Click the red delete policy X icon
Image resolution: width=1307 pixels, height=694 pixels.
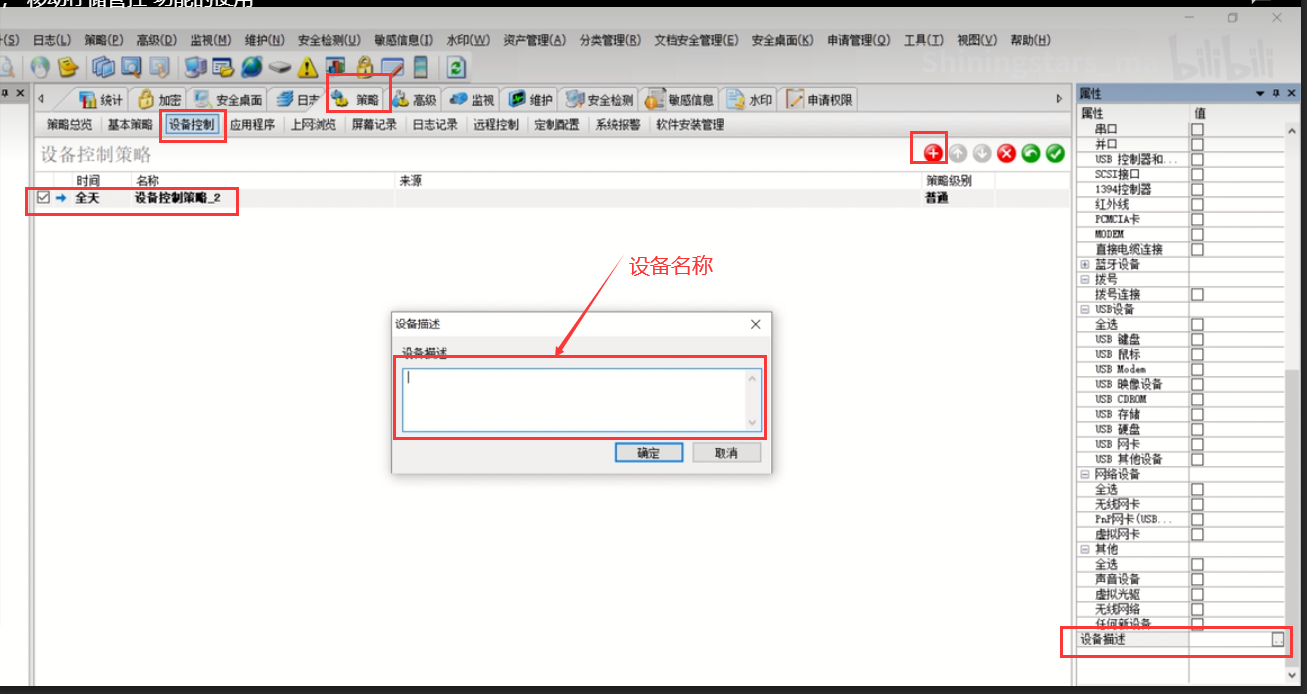[1006, 153]
